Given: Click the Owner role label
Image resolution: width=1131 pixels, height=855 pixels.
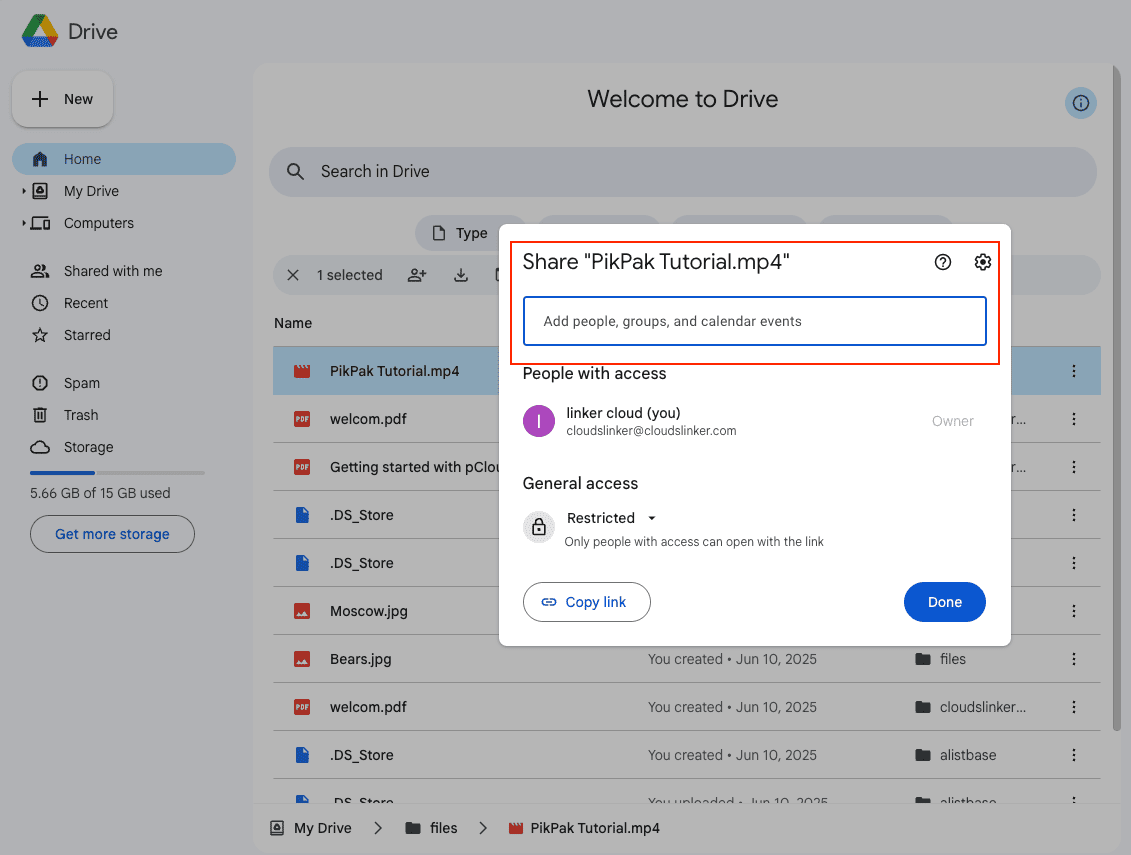Looking at the screenshot, I should pos(953,421).
